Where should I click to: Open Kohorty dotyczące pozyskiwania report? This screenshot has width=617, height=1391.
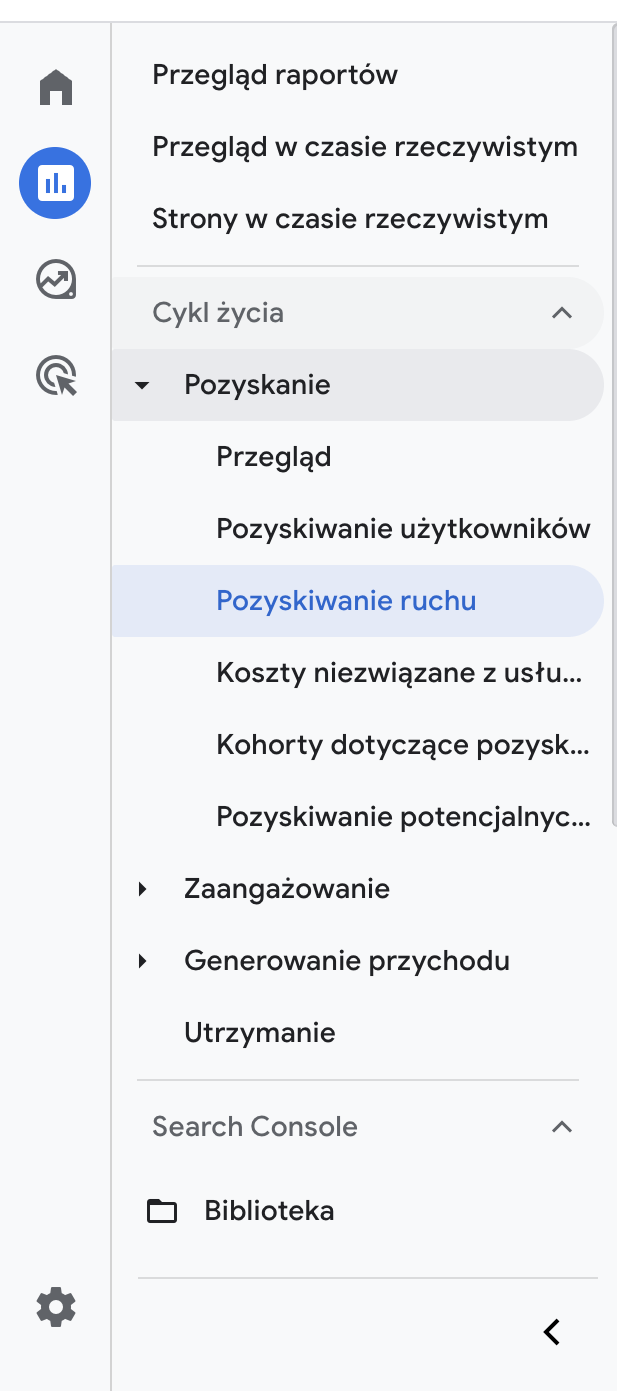[402, 745]
